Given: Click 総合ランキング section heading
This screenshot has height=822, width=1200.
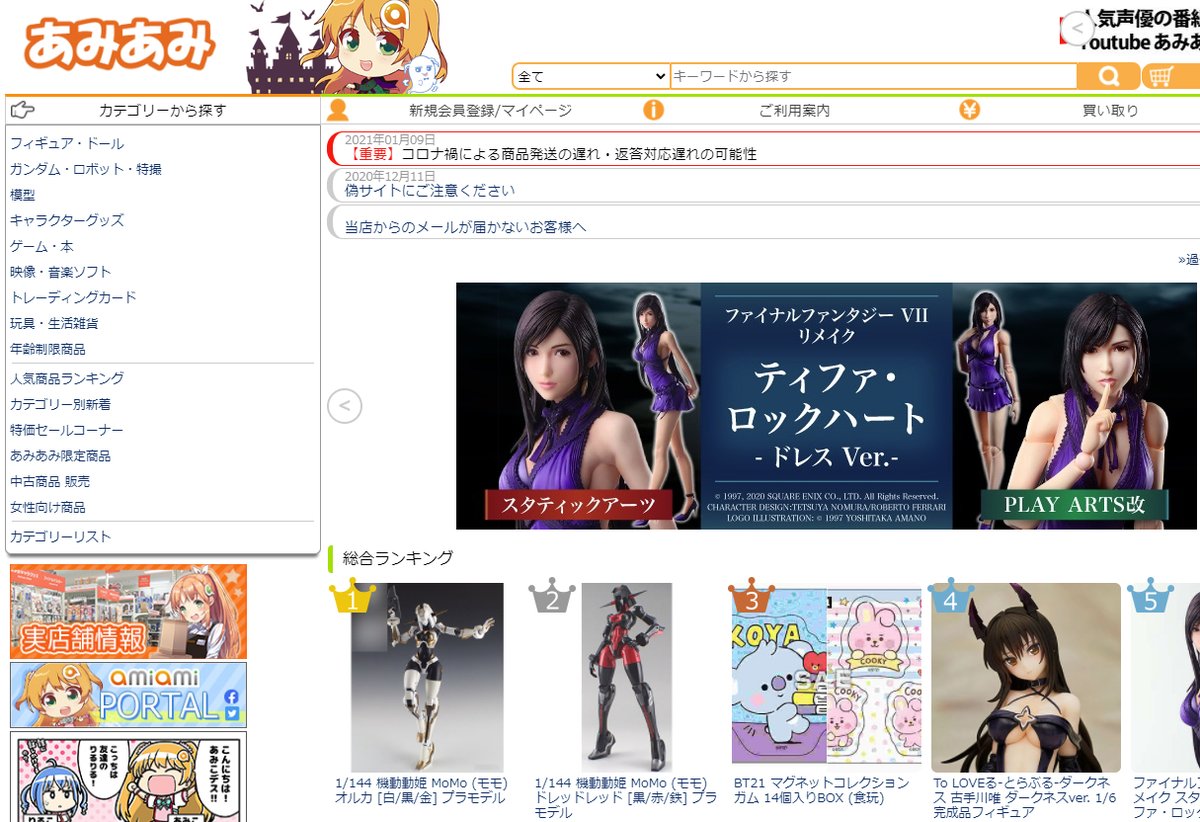Looking at the screenshot, I should coord(398,558).
